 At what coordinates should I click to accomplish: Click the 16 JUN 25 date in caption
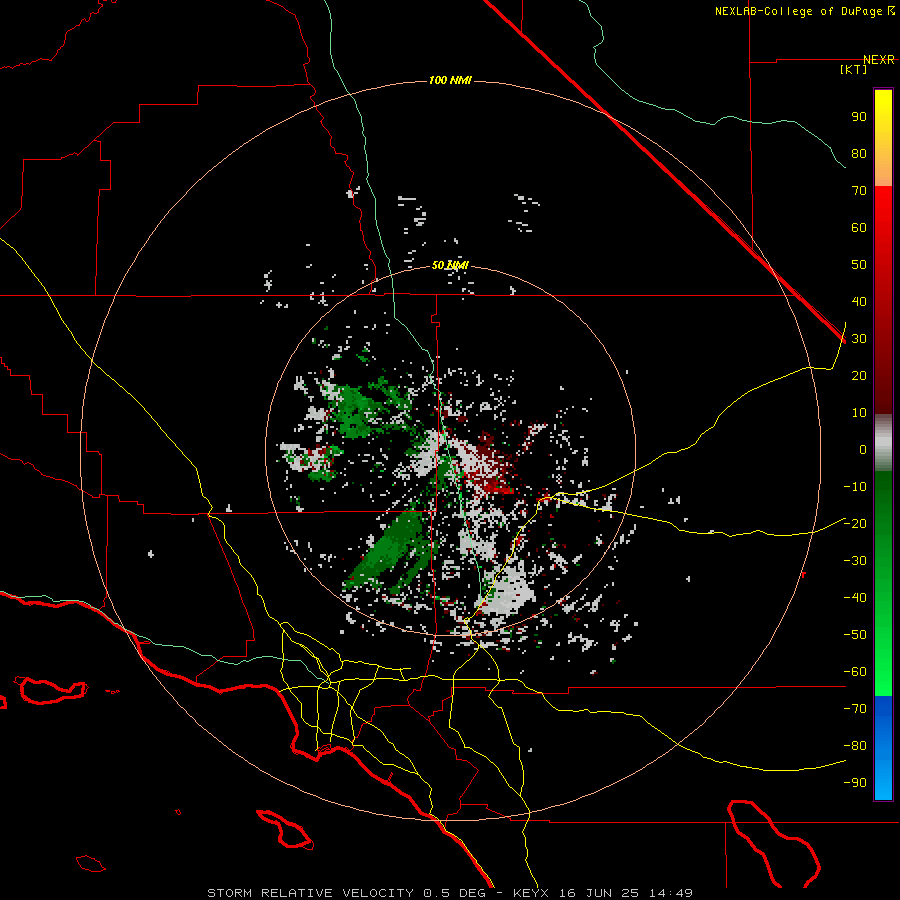(600, 893)
